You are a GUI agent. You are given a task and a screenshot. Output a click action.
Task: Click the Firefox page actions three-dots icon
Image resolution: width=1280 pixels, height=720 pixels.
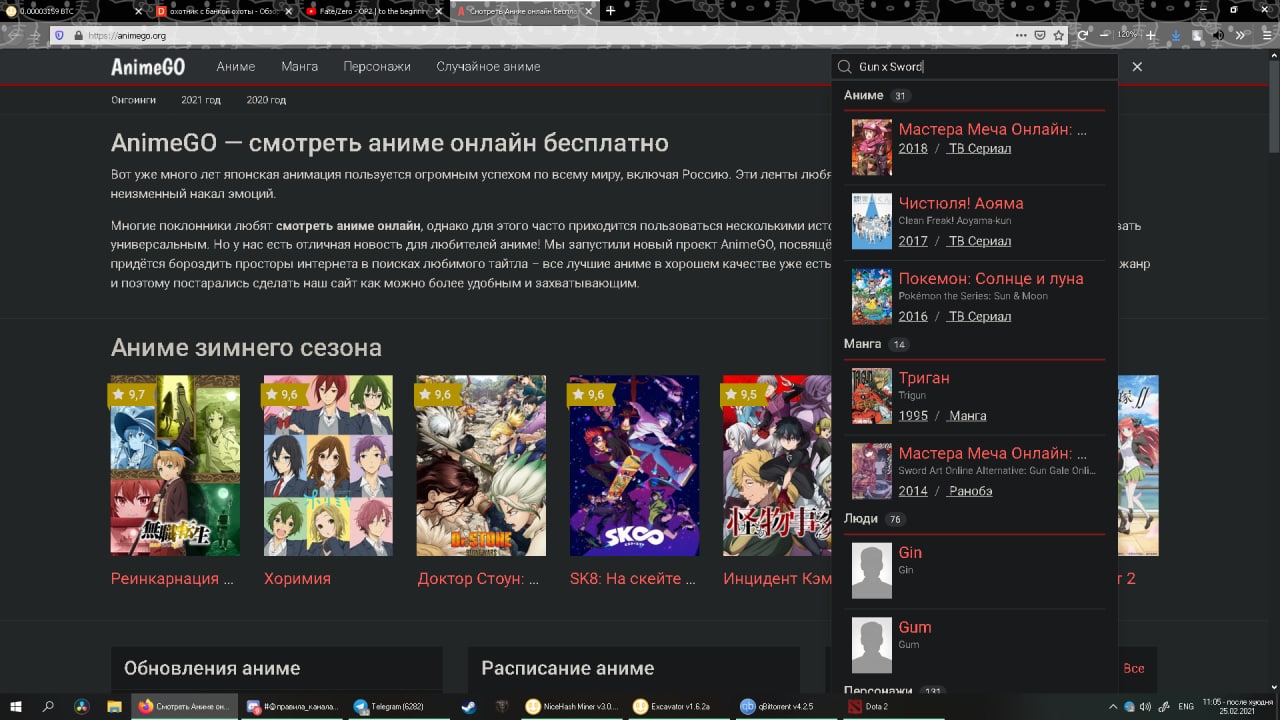1021,35
